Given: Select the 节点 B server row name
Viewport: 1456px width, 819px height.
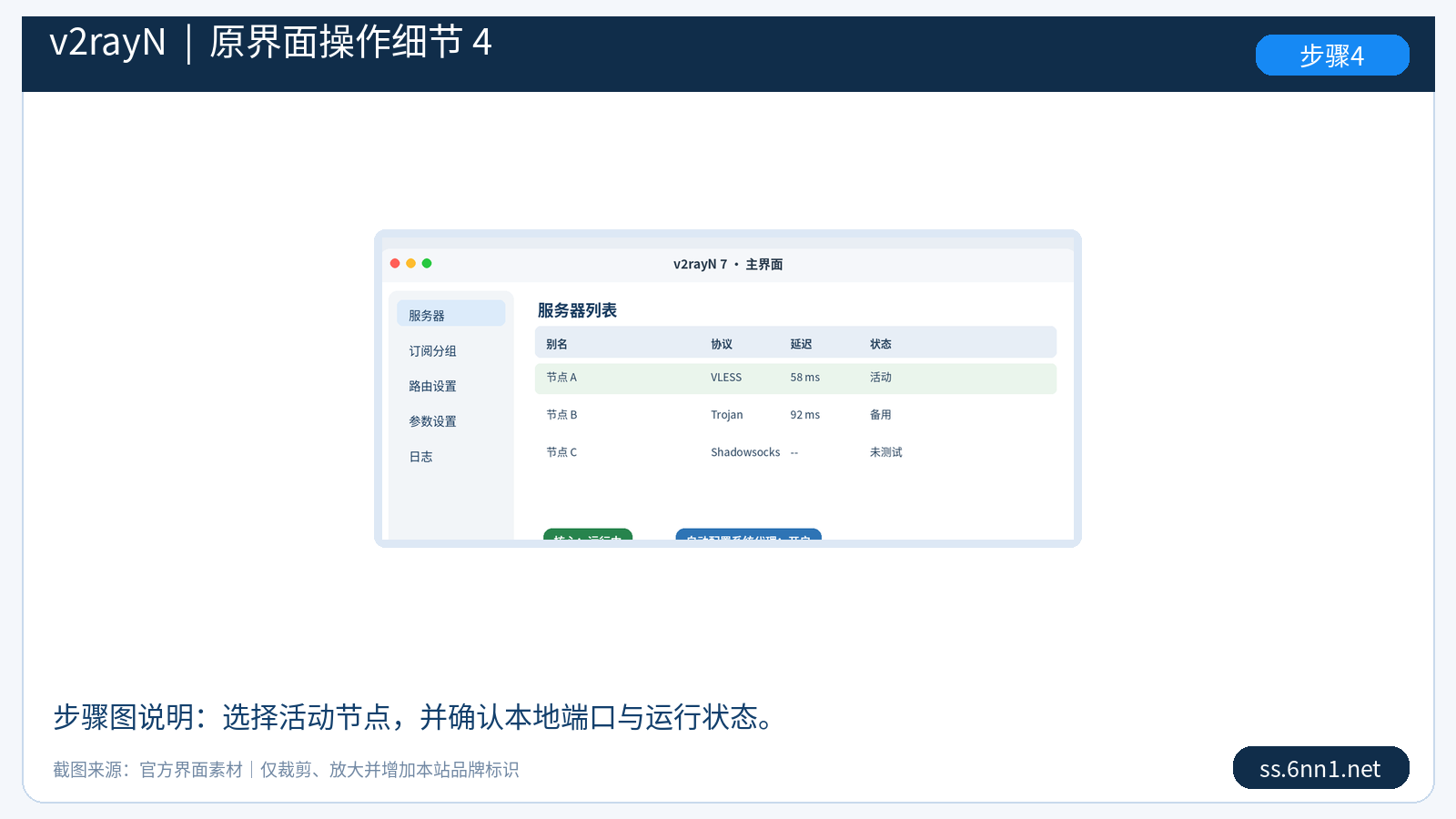Looking at the screenshot, I should (561, 415).
